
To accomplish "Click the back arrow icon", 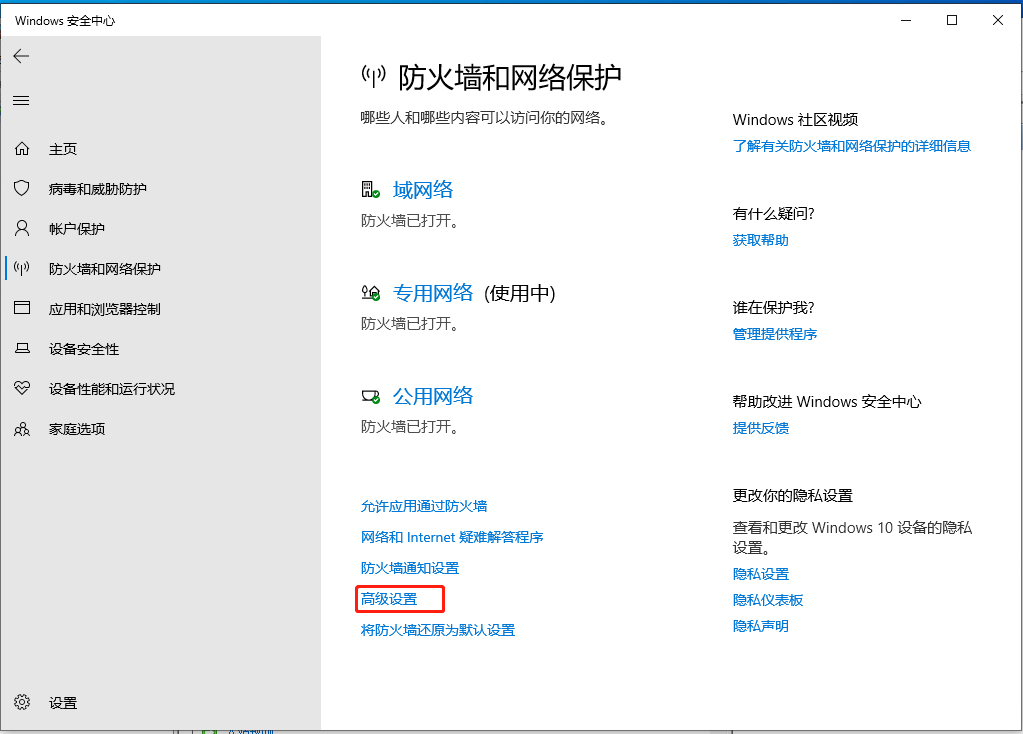I will coord(22,56).
